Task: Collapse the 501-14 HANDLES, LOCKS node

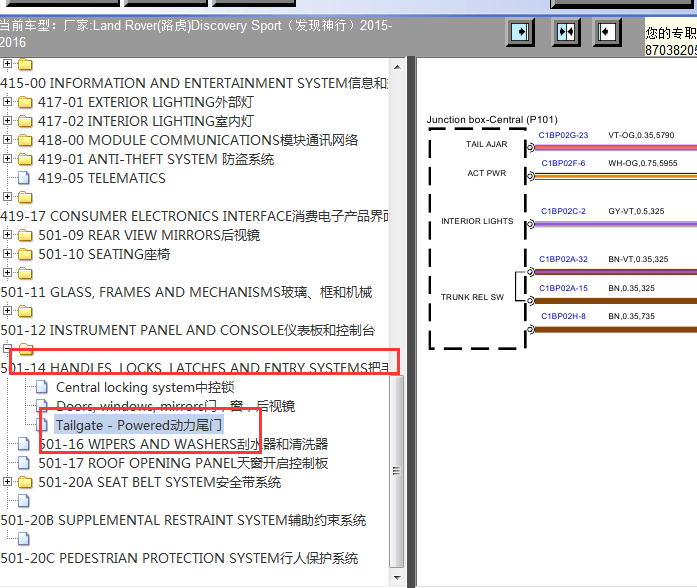Action: pos(7,348)
